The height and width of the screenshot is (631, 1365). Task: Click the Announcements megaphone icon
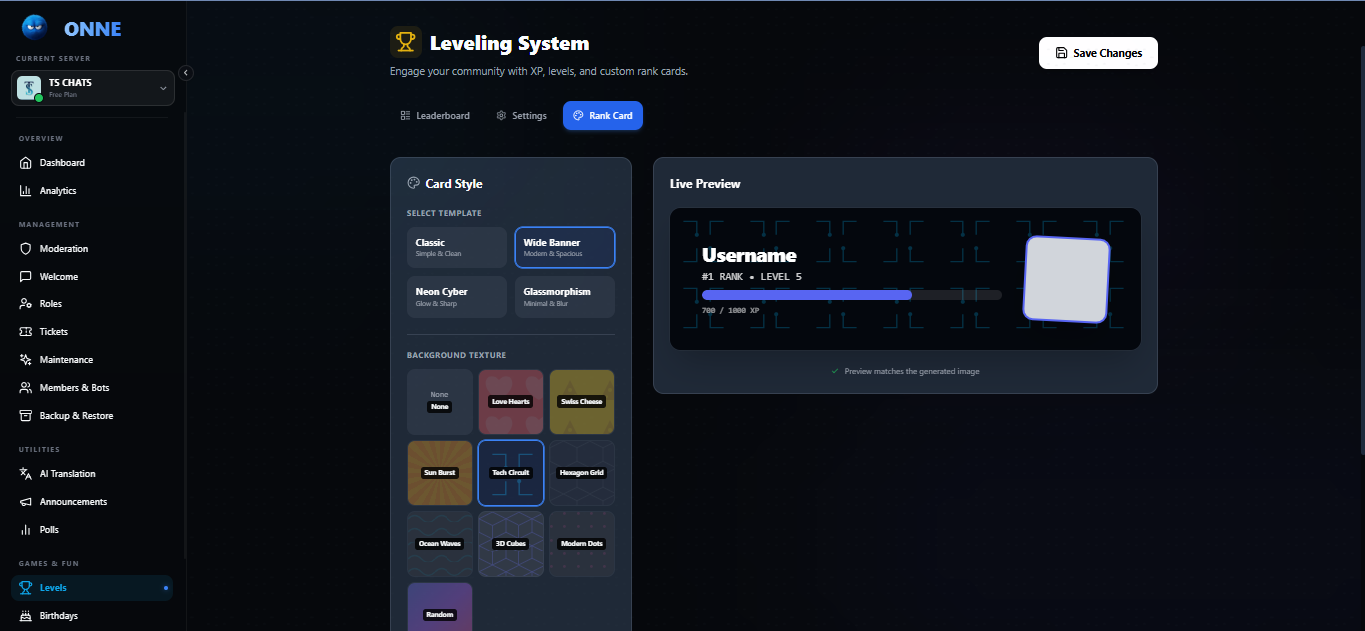[26, 502]
